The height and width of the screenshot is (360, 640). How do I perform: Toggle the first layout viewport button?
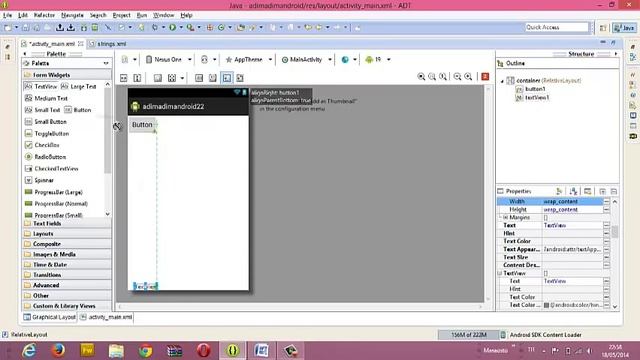pyautogui.click(x=124, y=78)
